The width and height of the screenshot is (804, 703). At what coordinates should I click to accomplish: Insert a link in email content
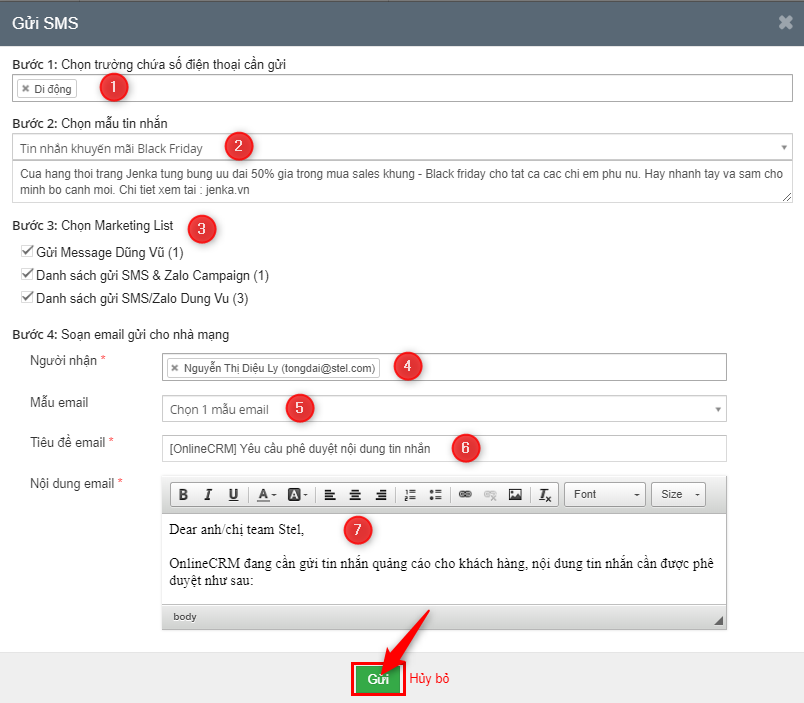pyautogui.click(x=465, y=495)
